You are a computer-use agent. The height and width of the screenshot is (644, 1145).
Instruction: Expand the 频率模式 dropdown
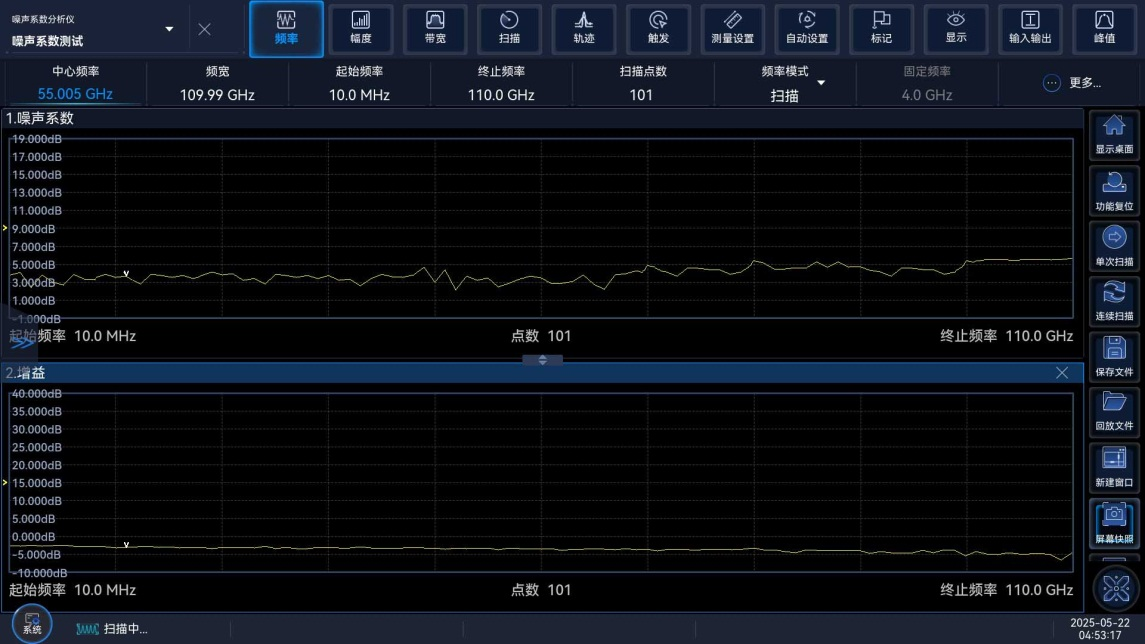pos(821,83)
